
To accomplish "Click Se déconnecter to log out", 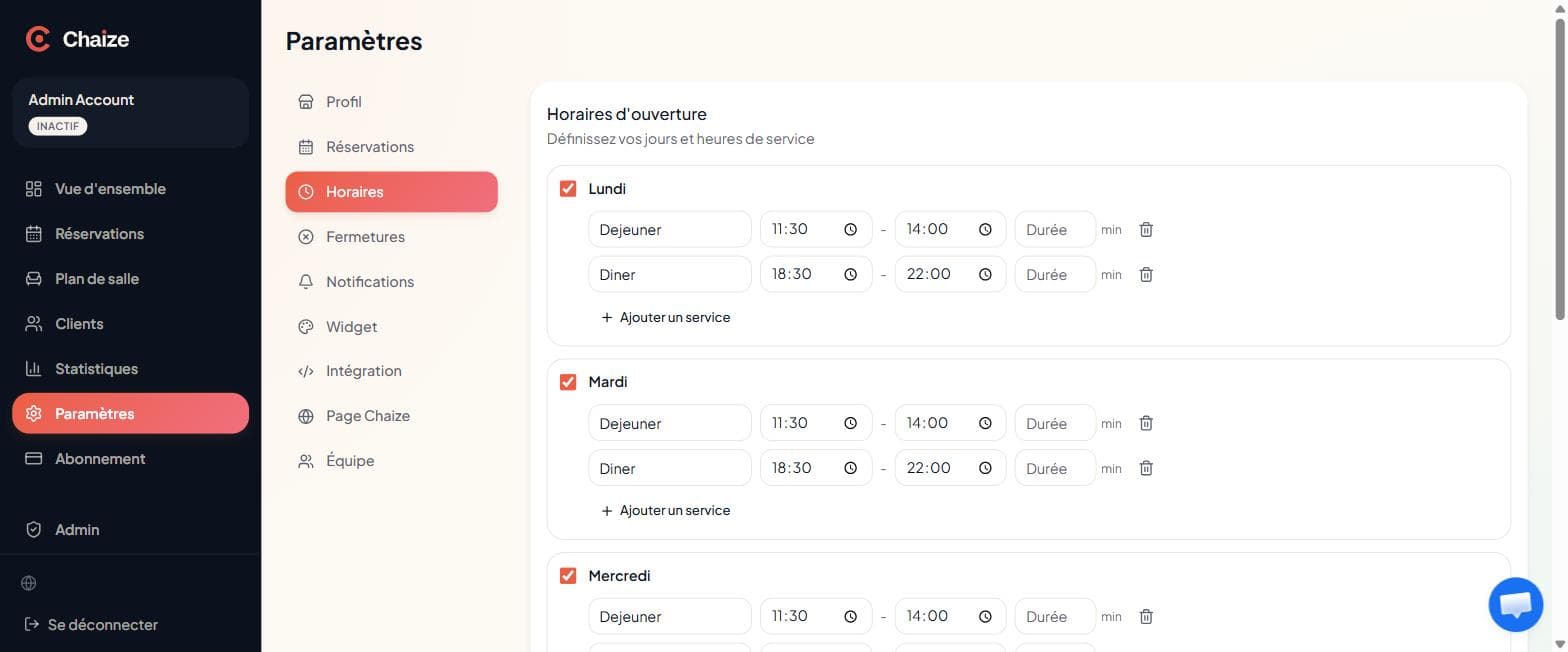I will coord(91,625).
